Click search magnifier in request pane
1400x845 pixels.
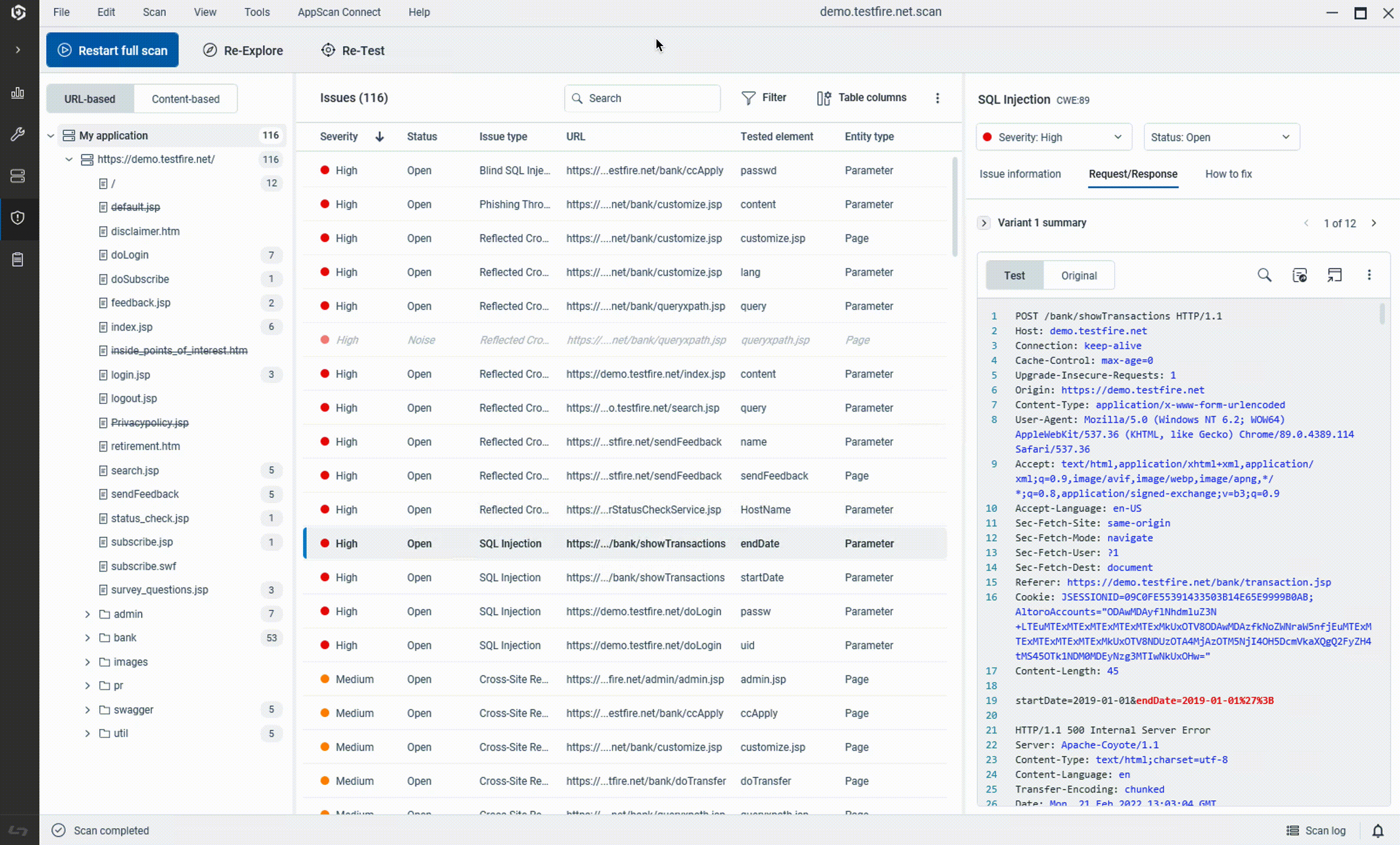click(1264, 275)
